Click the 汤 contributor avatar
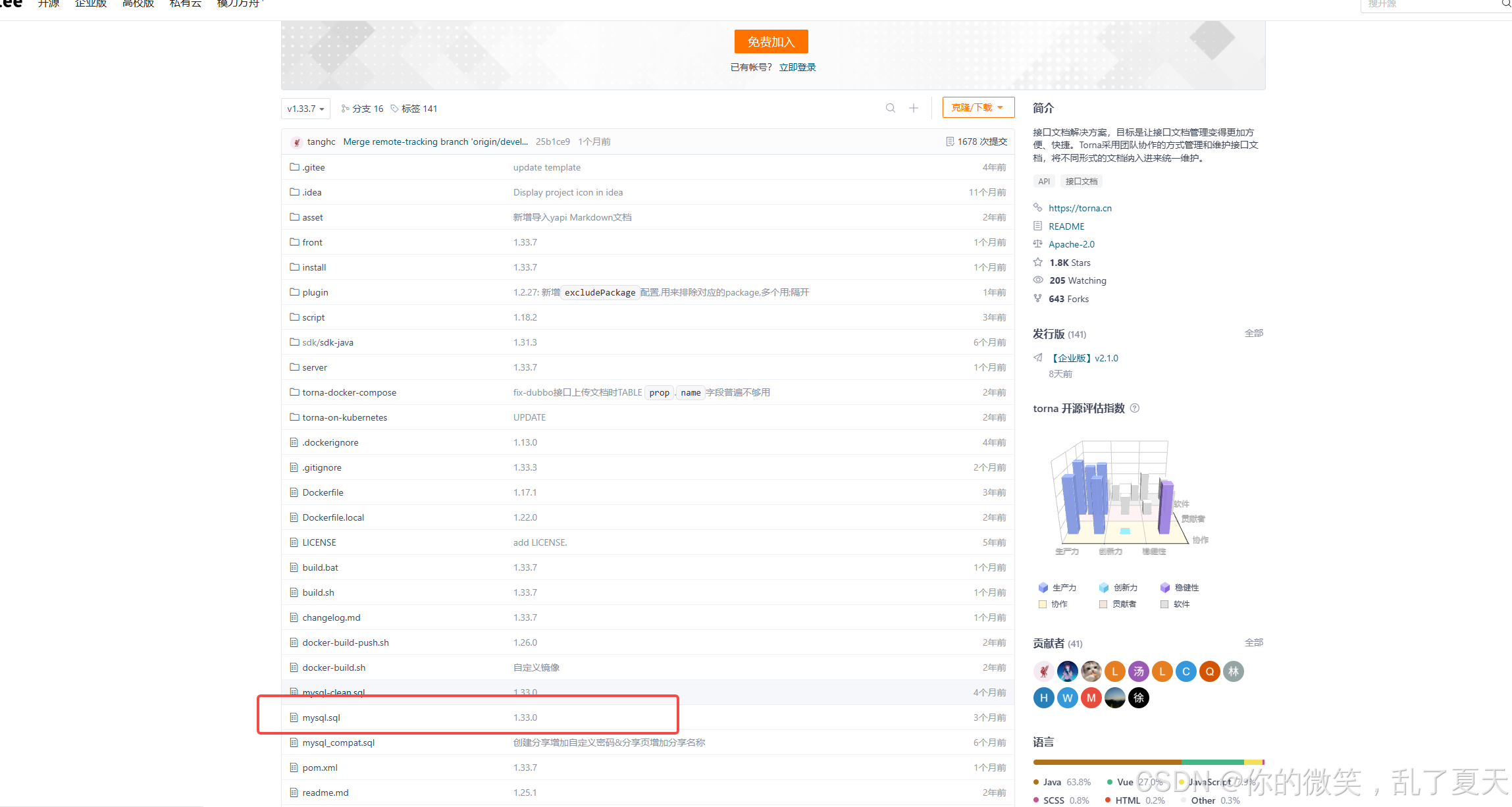1512x807 pixels. click(1139, 671)
